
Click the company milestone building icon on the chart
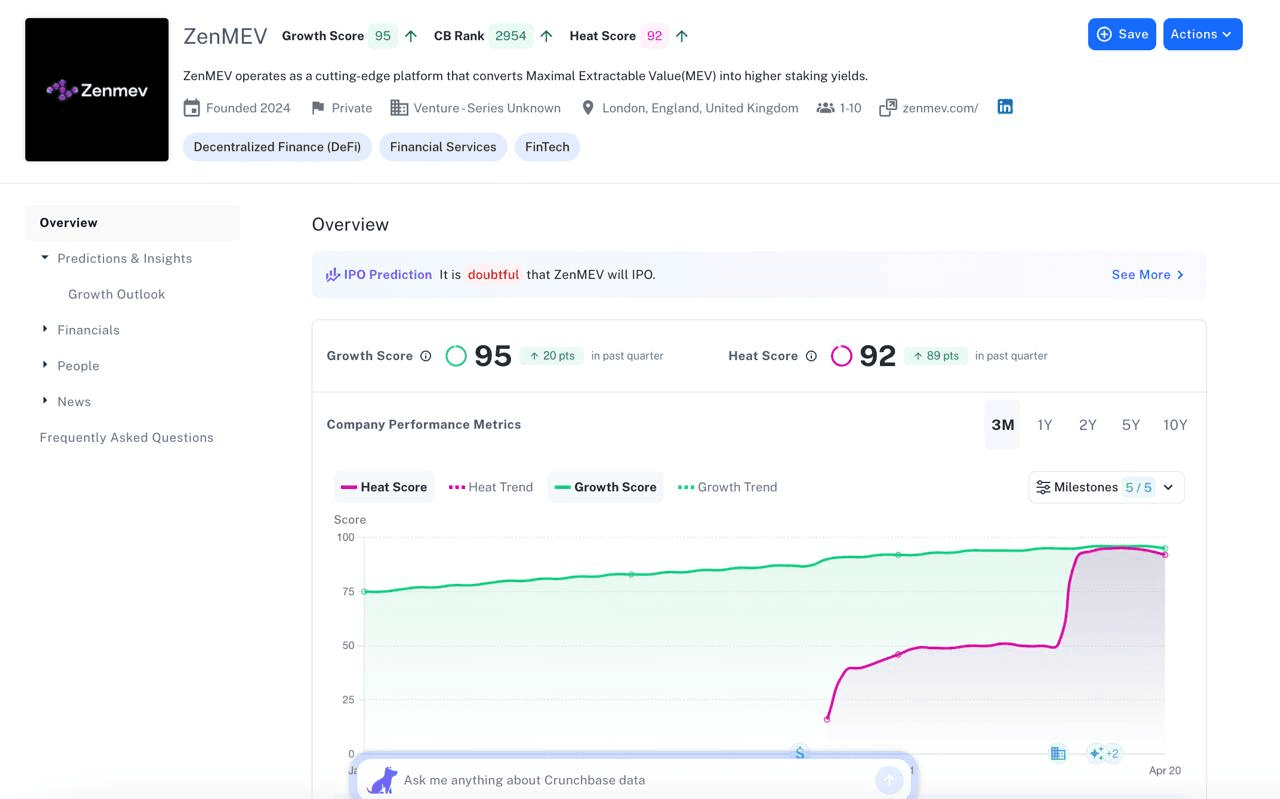[x=1058, y=753]
